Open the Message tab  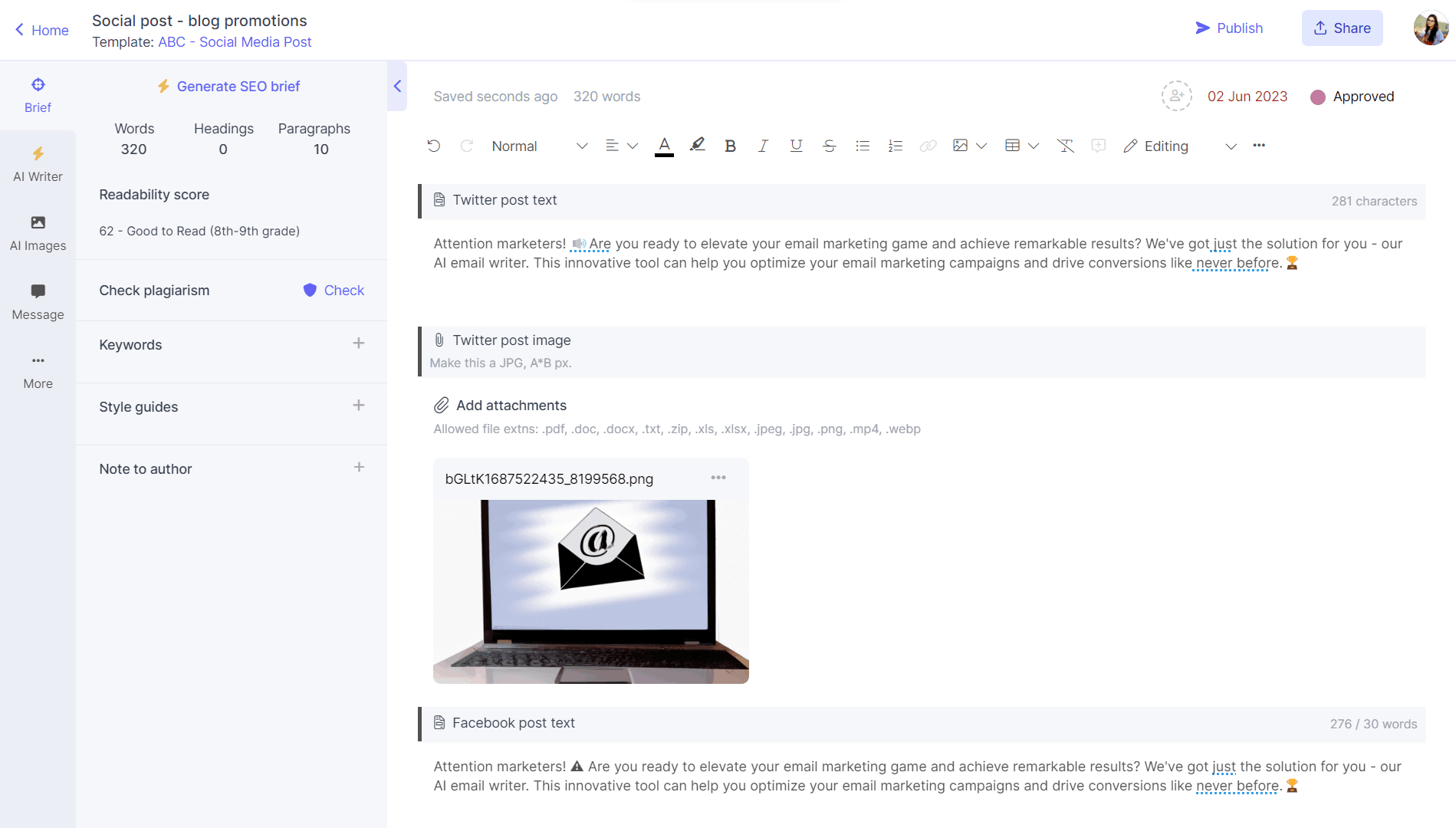(38, 302)
